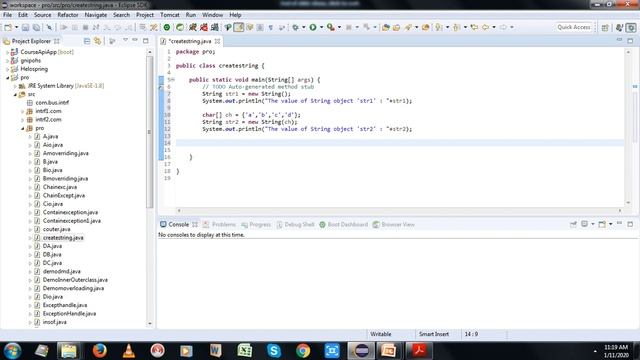Open the Debug dropdown arrow
The width and height of the screenshot is (640, 360).
[x=303, y=27]
